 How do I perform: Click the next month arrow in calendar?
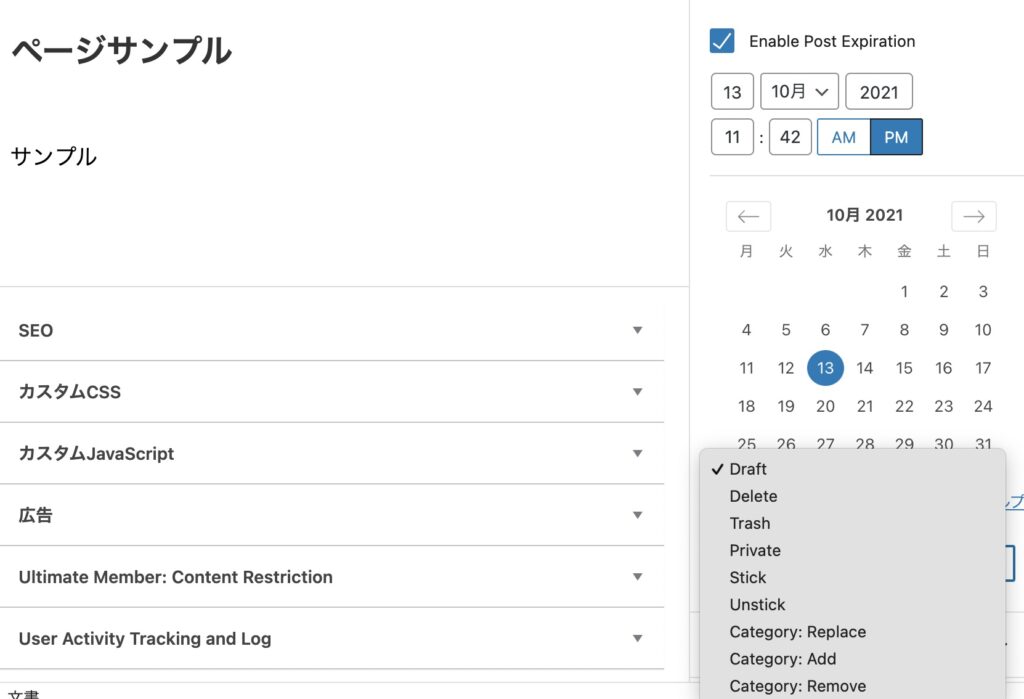(x=973, y=216)
